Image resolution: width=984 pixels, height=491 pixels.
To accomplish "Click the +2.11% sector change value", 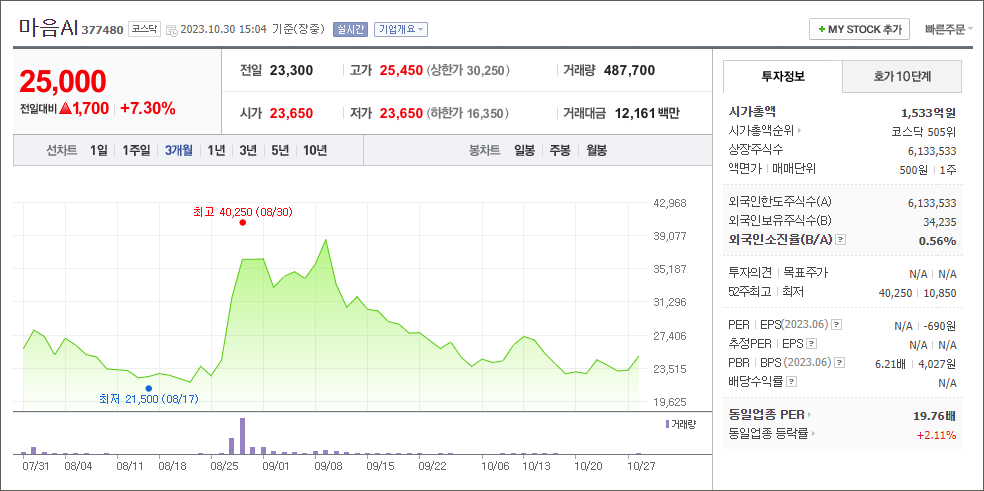I will click(936, 434).
